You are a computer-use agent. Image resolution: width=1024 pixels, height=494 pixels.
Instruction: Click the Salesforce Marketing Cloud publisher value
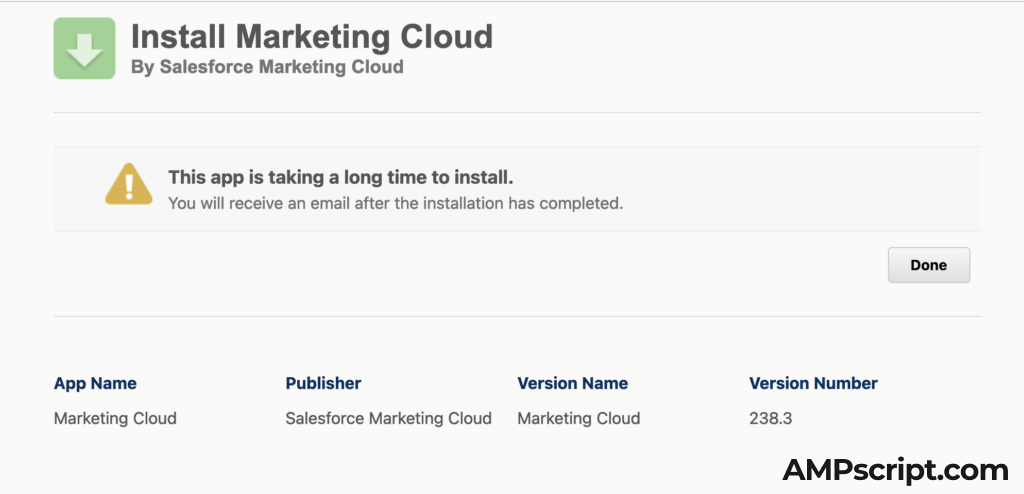click(389, 418)
